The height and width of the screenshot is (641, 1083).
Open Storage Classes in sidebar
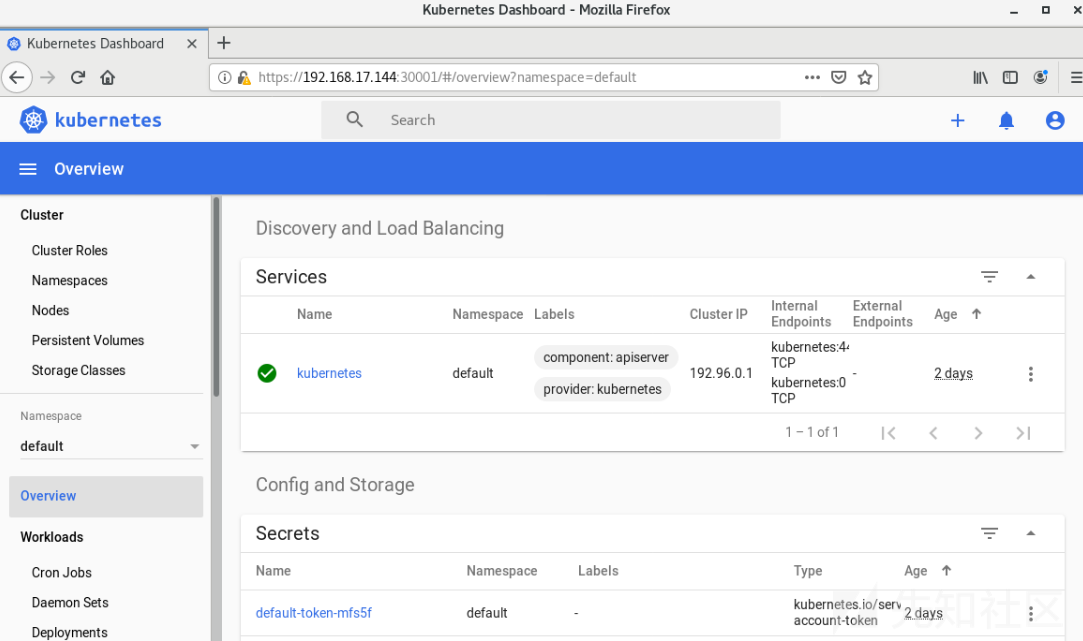pos(79,370)
